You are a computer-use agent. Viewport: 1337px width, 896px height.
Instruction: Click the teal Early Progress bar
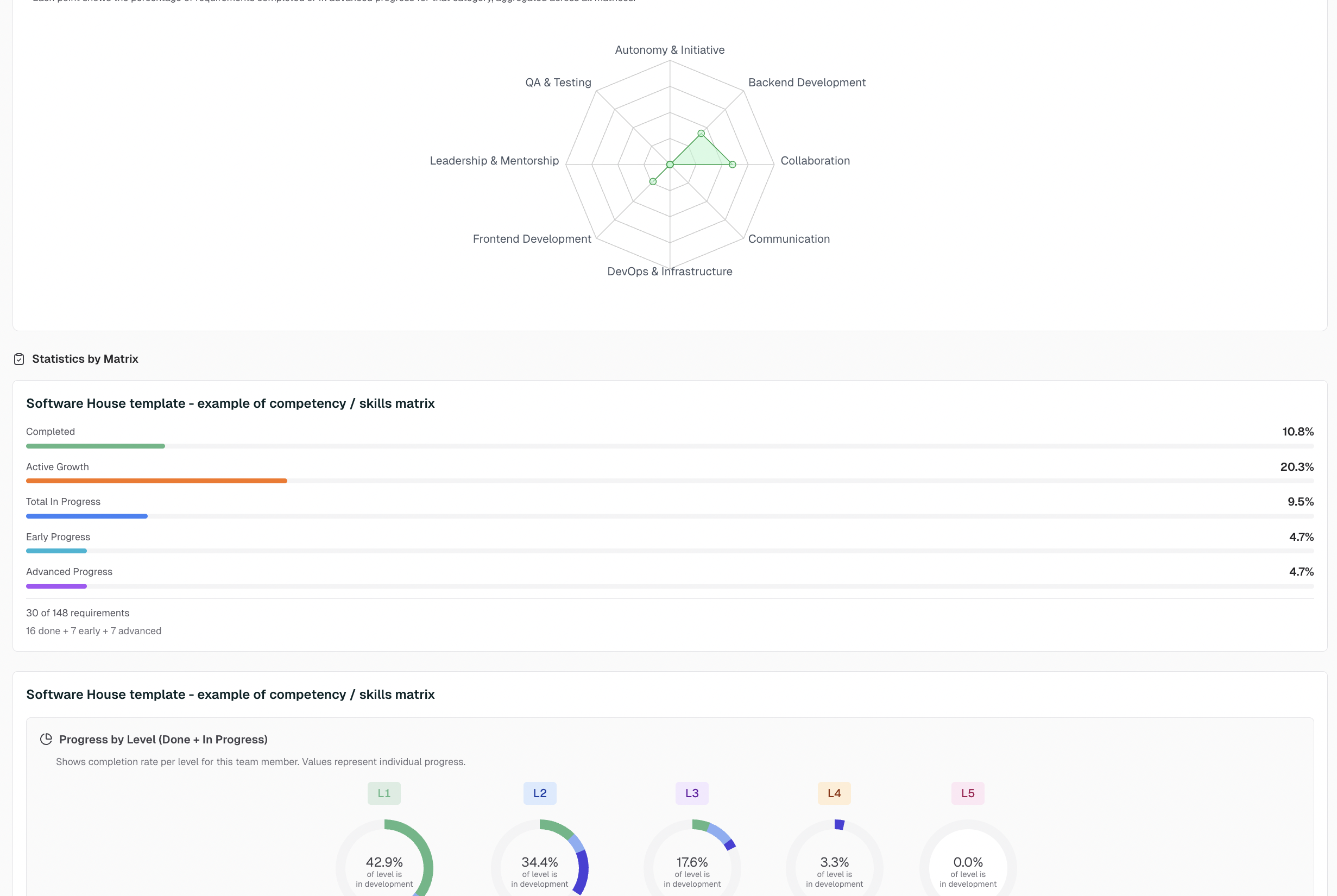click(56, 551)
